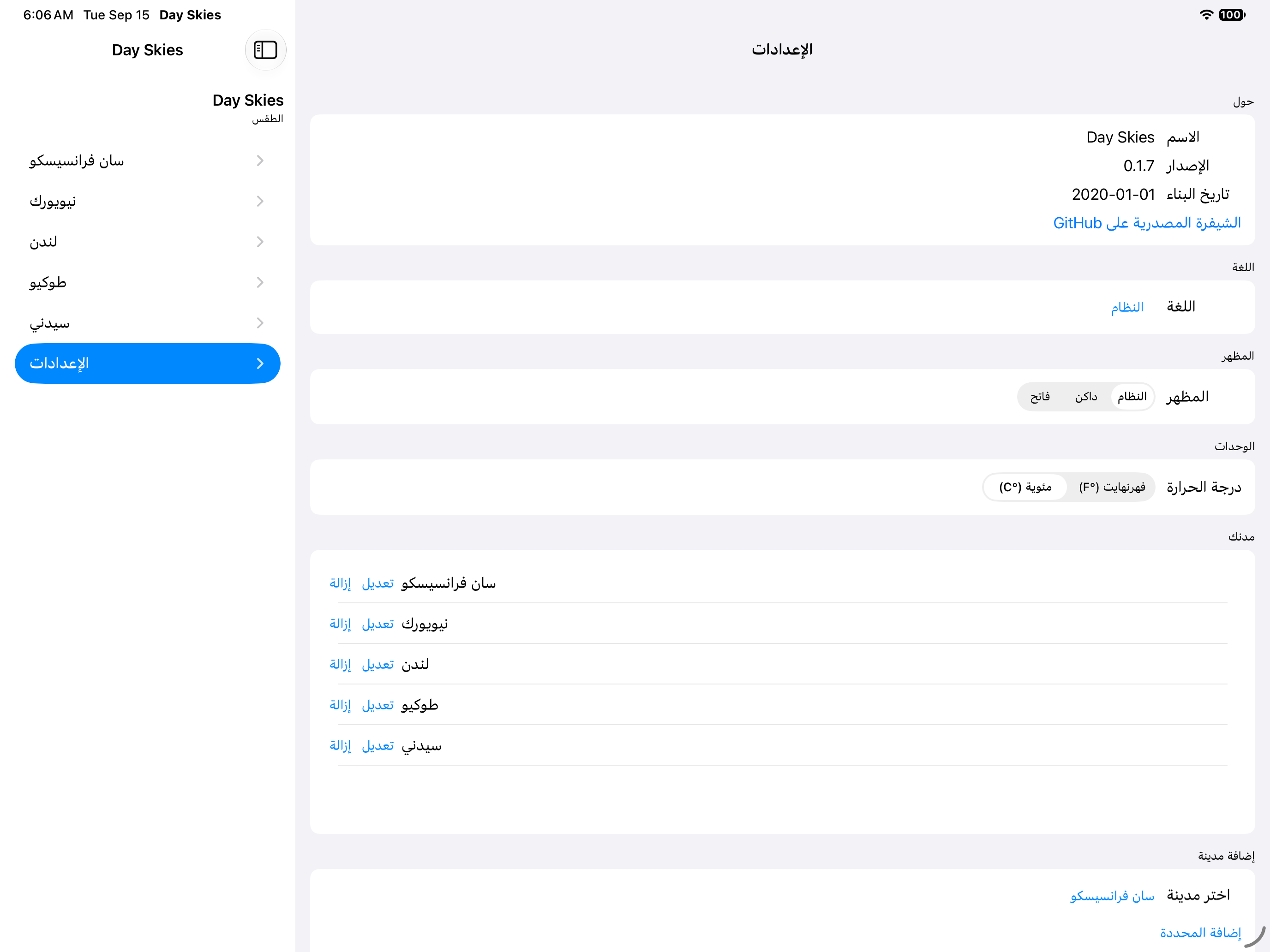Screen dimensions: 1270x952
Task: Tap the chevron on الإعدادات row
Action: tap(260, 363)
